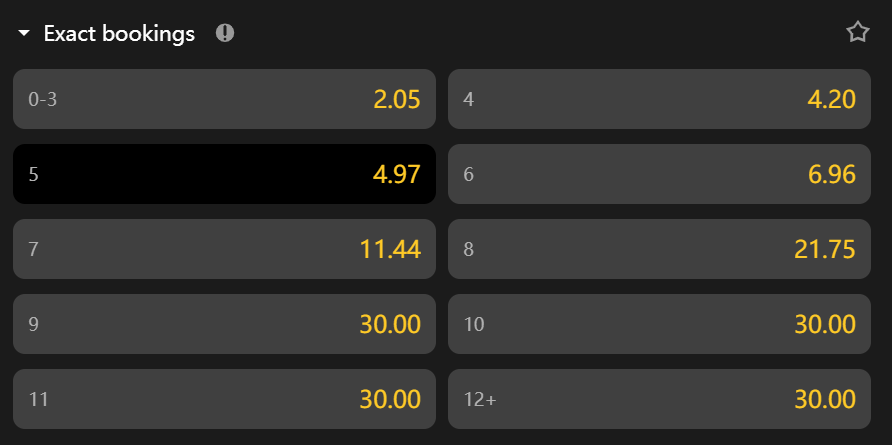Pick the 11 bookings selection
Image resolution: width=892 pixels, height=445 pixels.
[224, 399]
